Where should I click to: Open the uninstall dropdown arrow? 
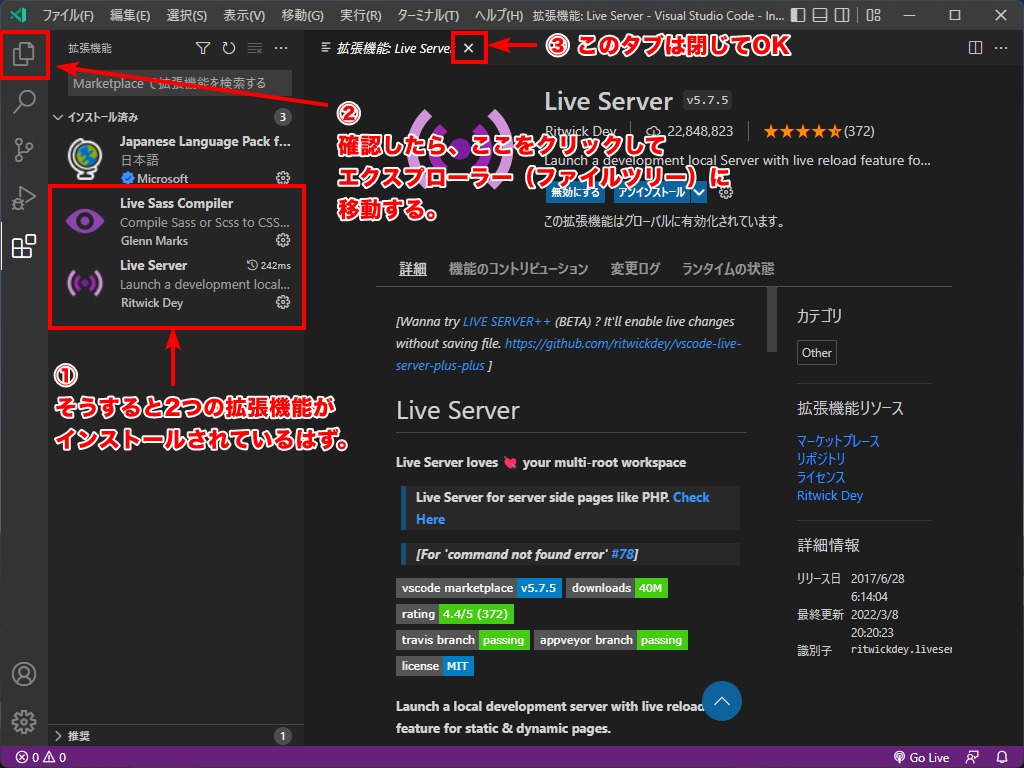[699, 193]
